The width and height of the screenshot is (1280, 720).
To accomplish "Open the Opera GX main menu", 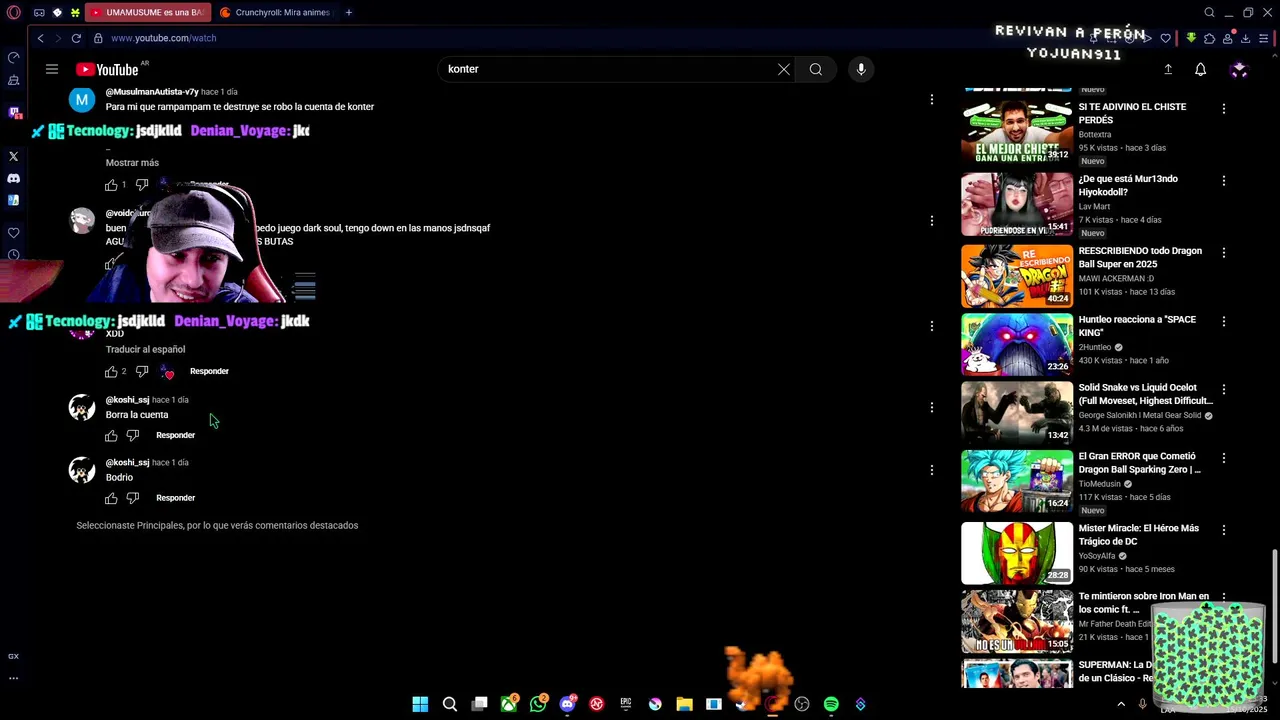I will (14, 13).
